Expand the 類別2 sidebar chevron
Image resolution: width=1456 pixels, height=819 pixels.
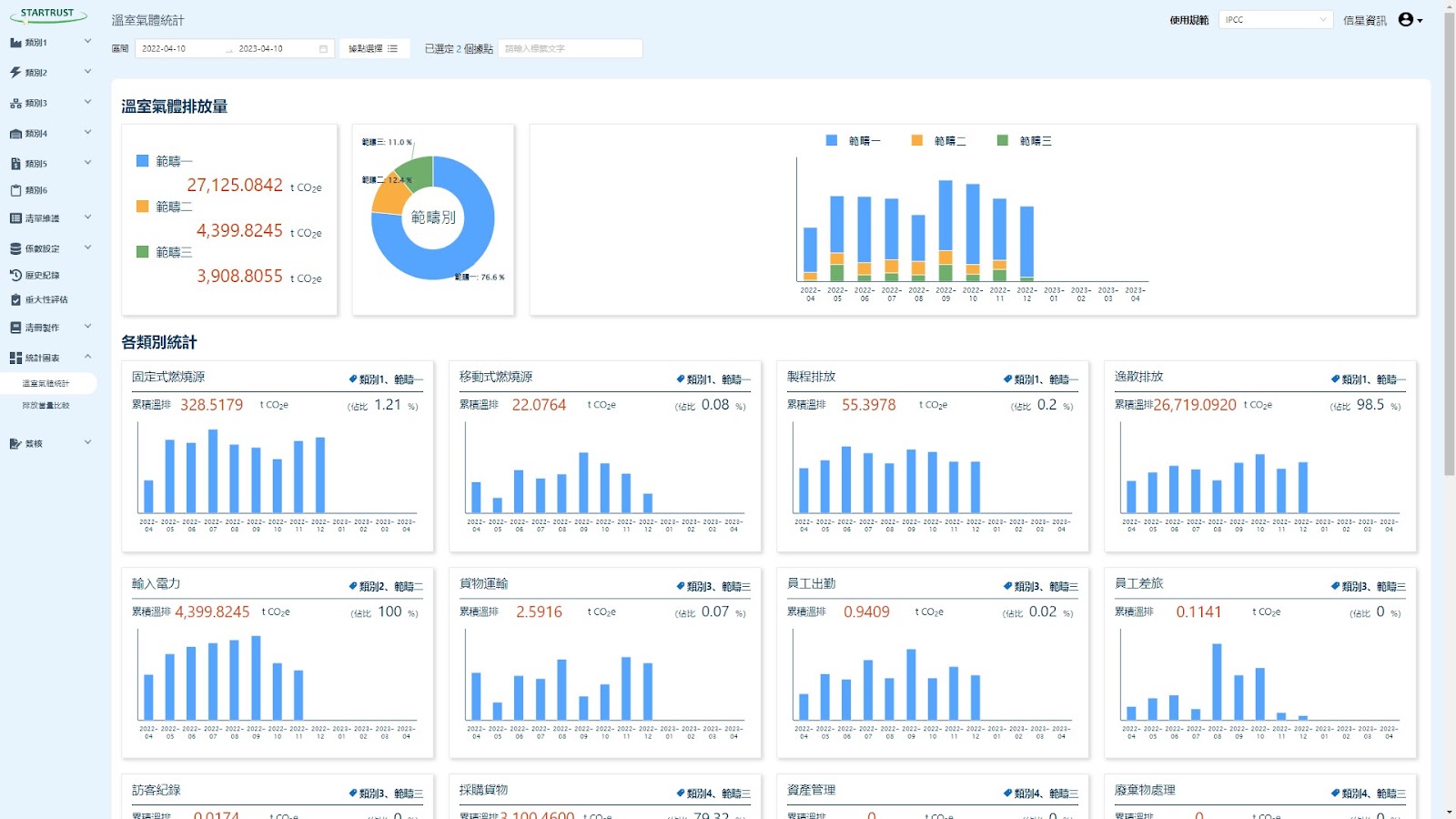(87, 72)
